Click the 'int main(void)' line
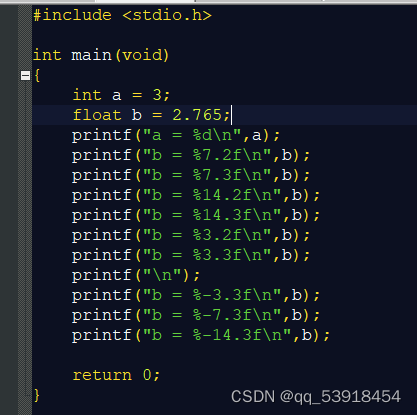Viewport: 417px width, 415px height. (101, 55)
